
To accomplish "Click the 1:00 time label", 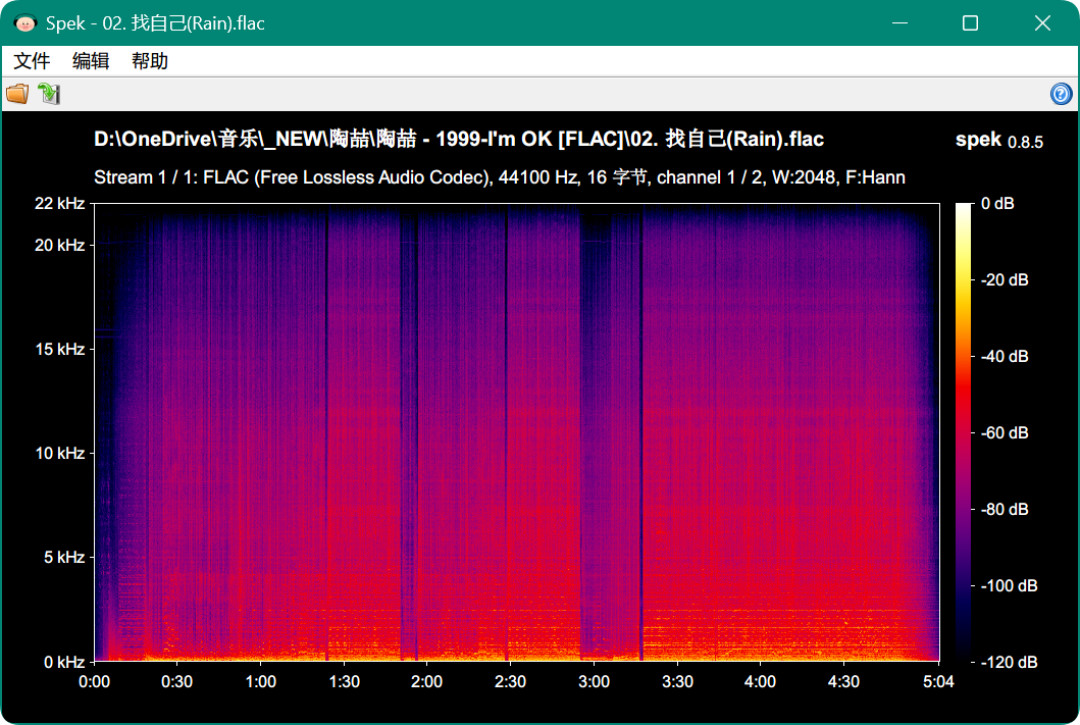I will coord(260,682).
